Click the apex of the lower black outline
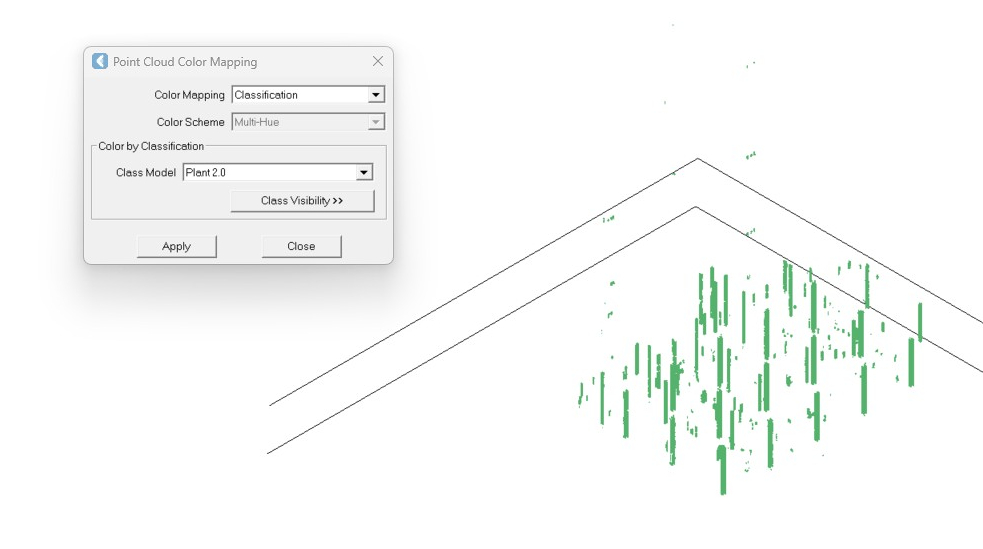The height and width of the screenshot is (549, 983). 696,207
